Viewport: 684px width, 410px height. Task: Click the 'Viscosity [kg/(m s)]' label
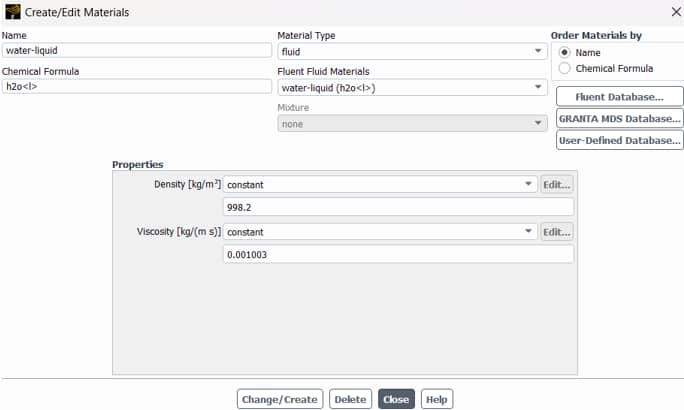tap(179, 232)
